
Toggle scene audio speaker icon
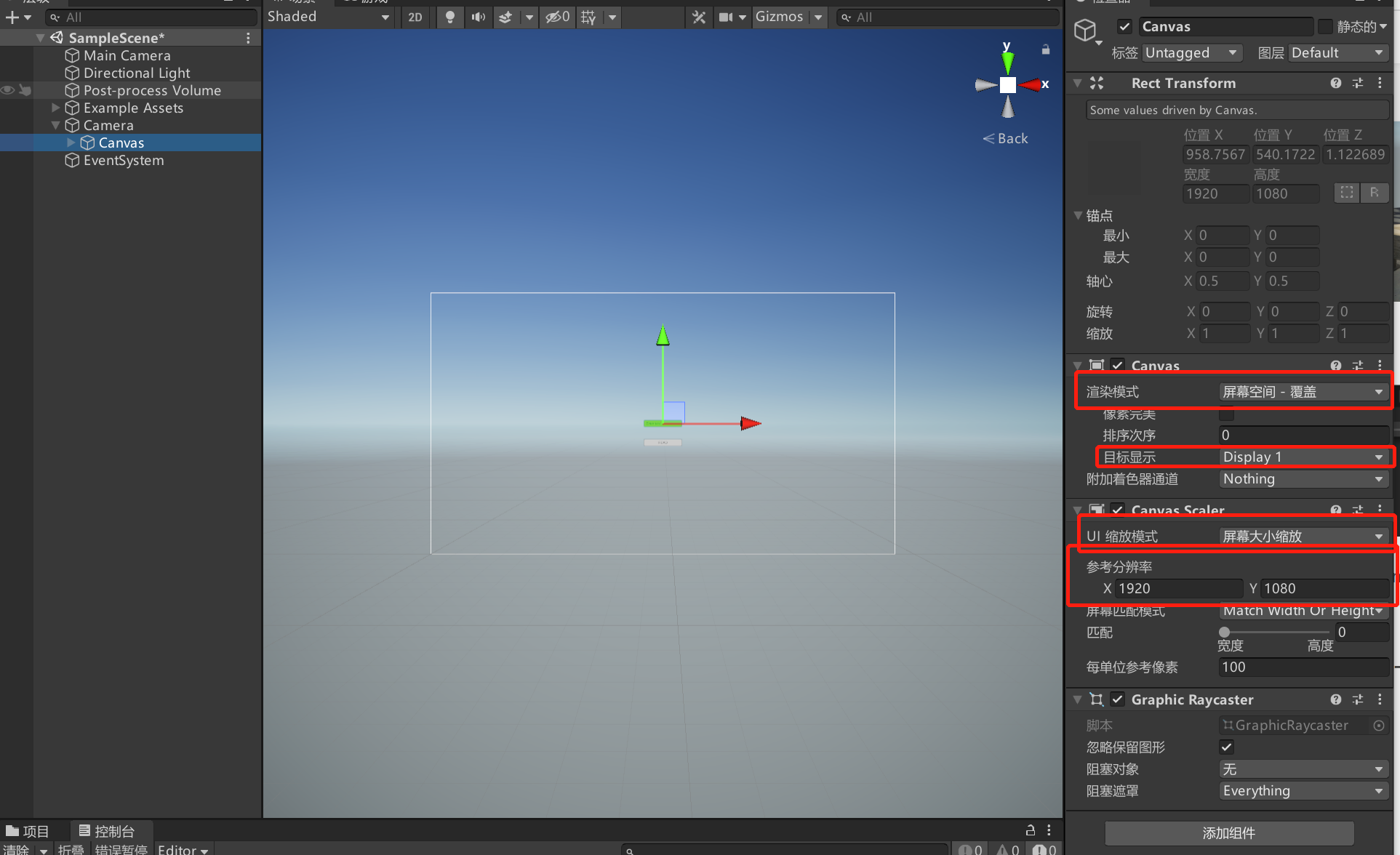point(478,17)
